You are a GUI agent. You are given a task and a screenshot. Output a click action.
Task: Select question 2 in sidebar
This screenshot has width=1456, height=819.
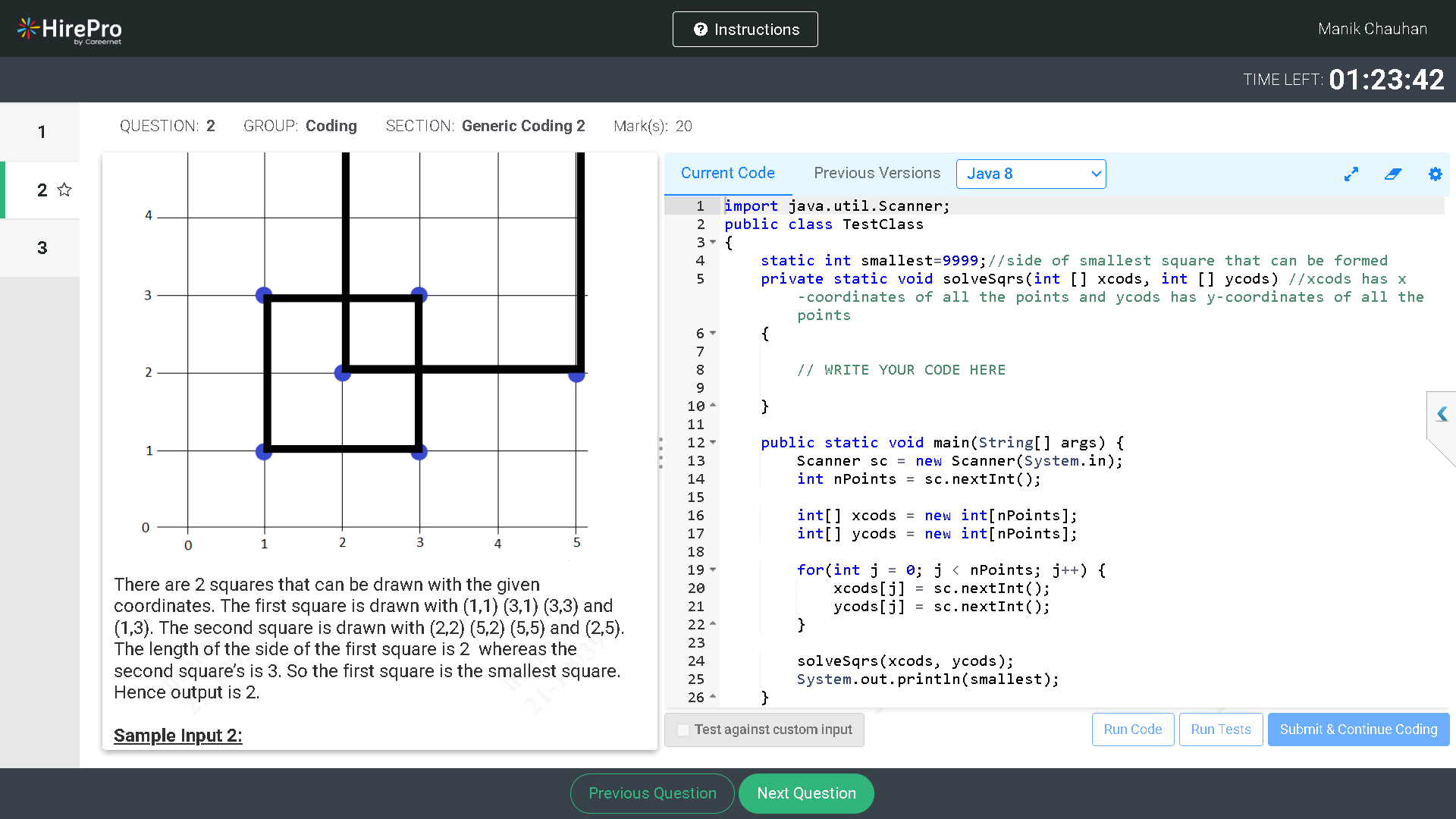point(42,190)
